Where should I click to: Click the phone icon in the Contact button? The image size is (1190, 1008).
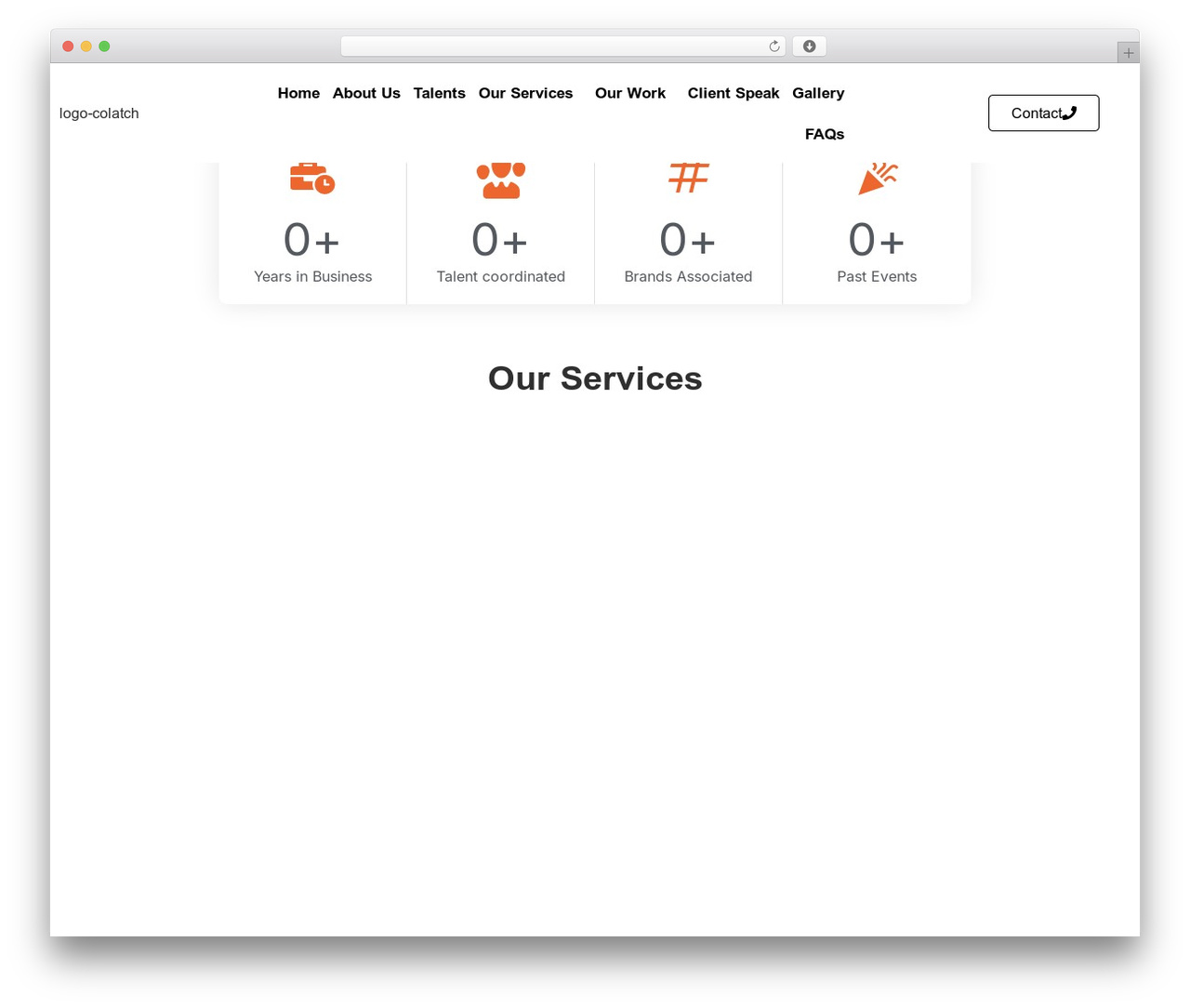tap(1069, 113)
